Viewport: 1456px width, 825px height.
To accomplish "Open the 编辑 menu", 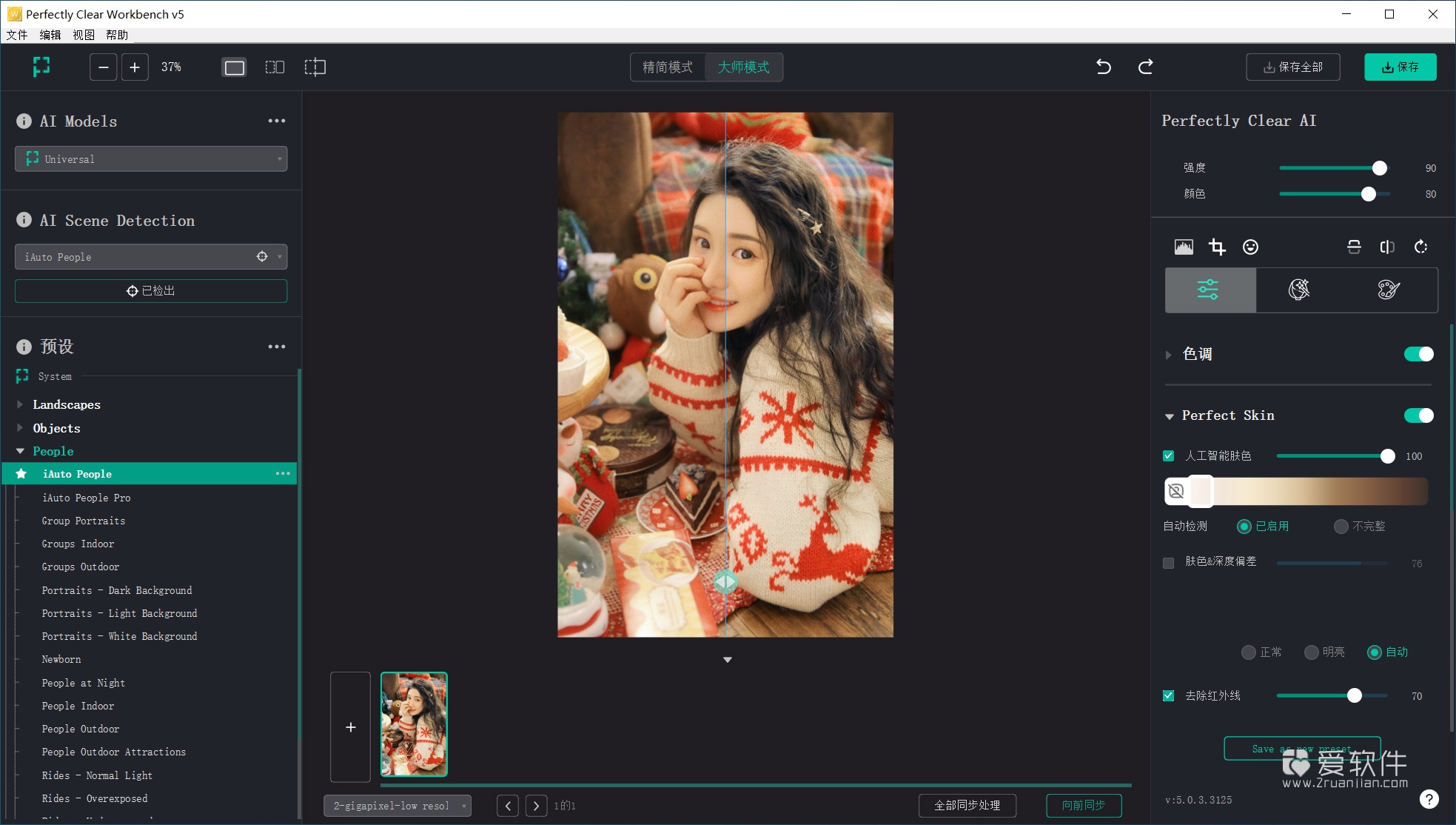I will tap(50, 34).
